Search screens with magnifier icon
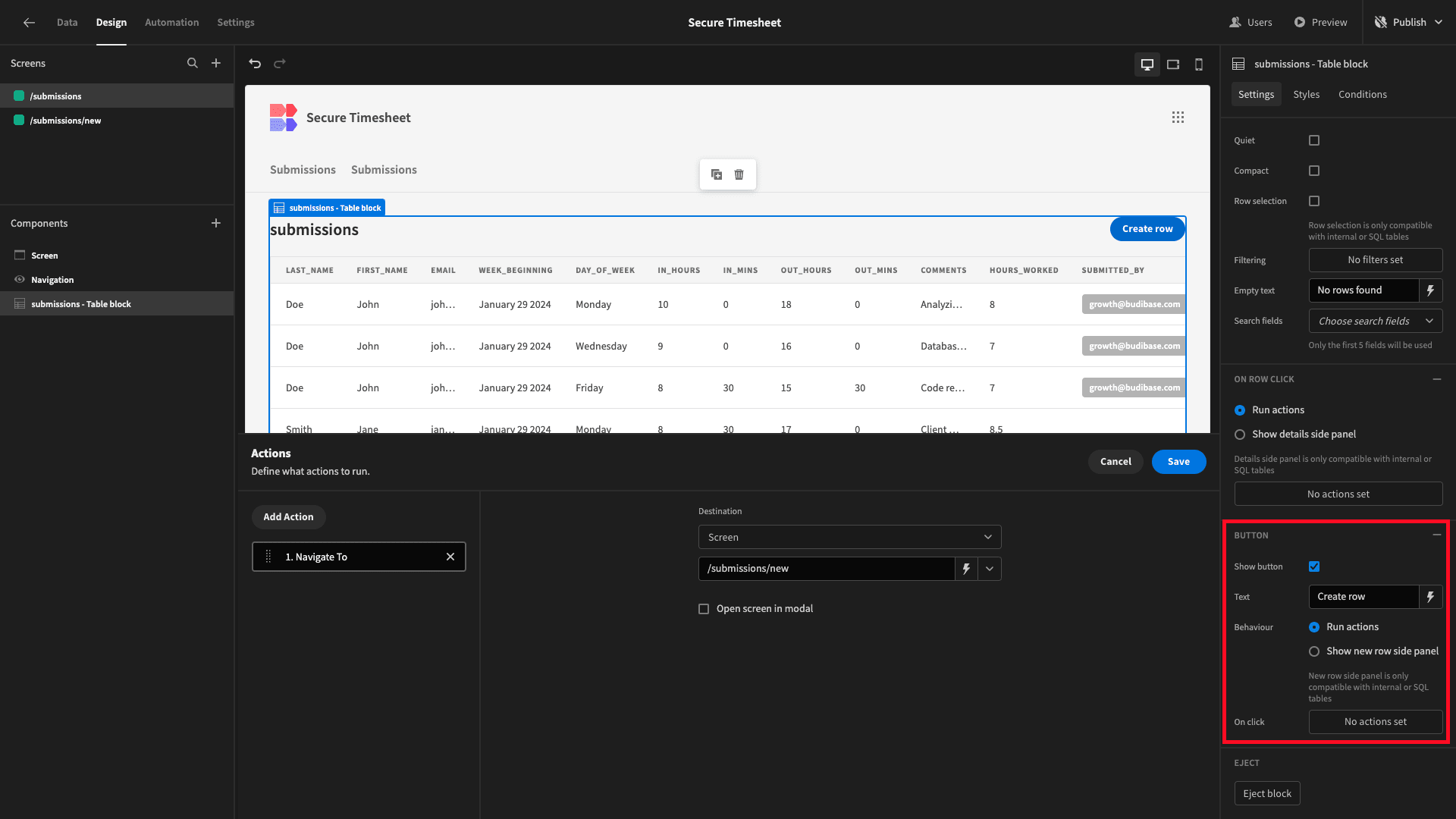 (193, 64)
